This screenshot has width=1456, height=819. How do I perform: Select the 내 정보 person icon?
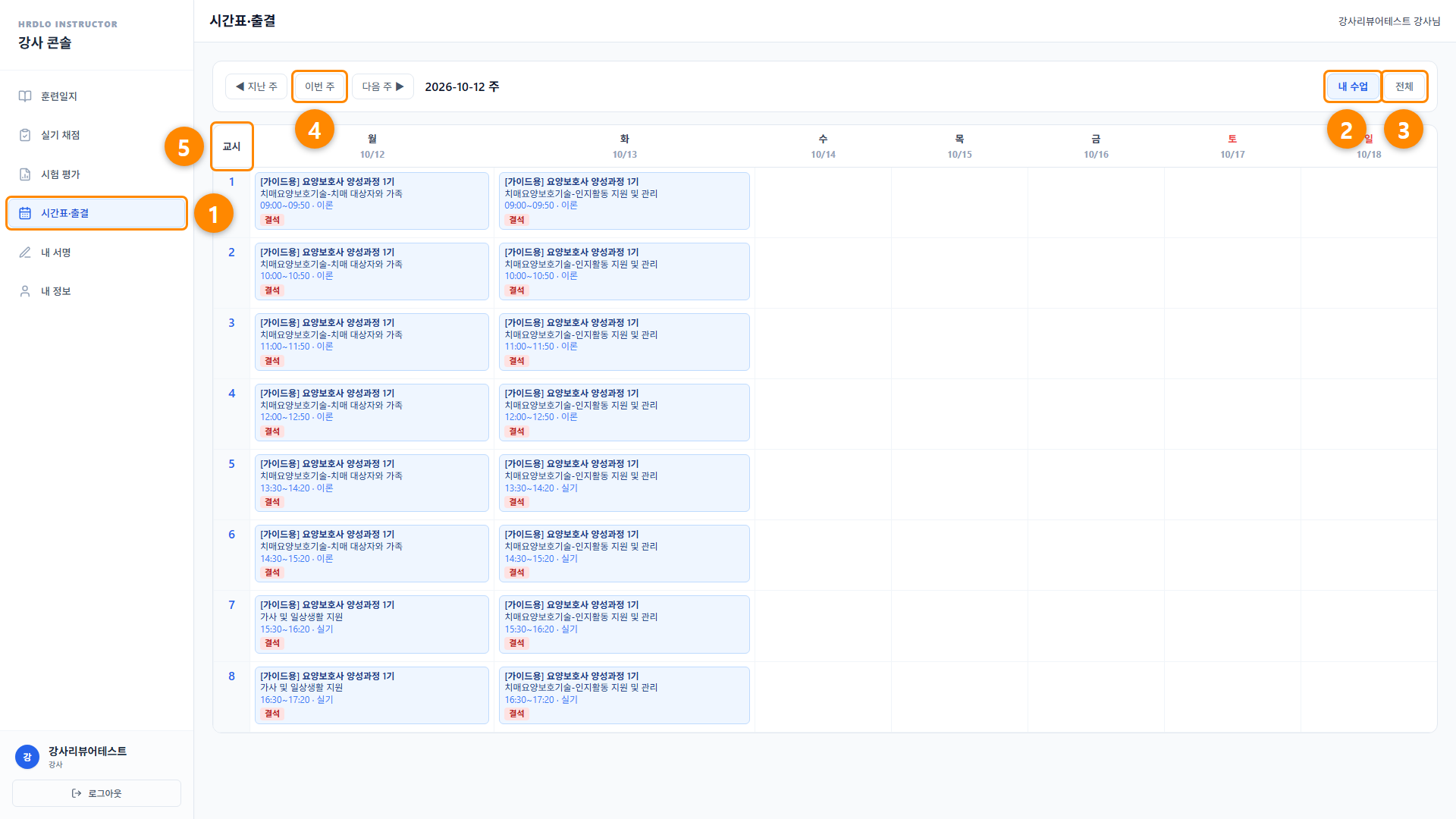(25, 291)
